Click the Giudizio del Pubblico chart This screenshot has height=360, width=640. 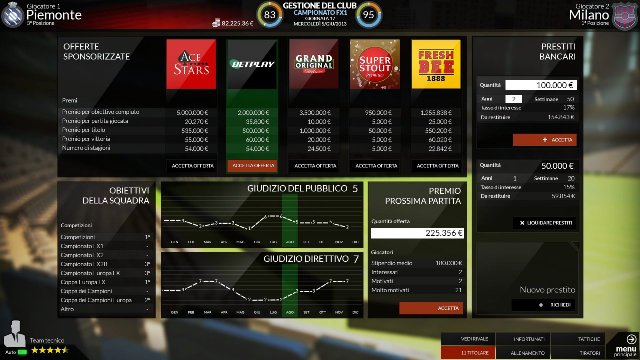point(262,215)
